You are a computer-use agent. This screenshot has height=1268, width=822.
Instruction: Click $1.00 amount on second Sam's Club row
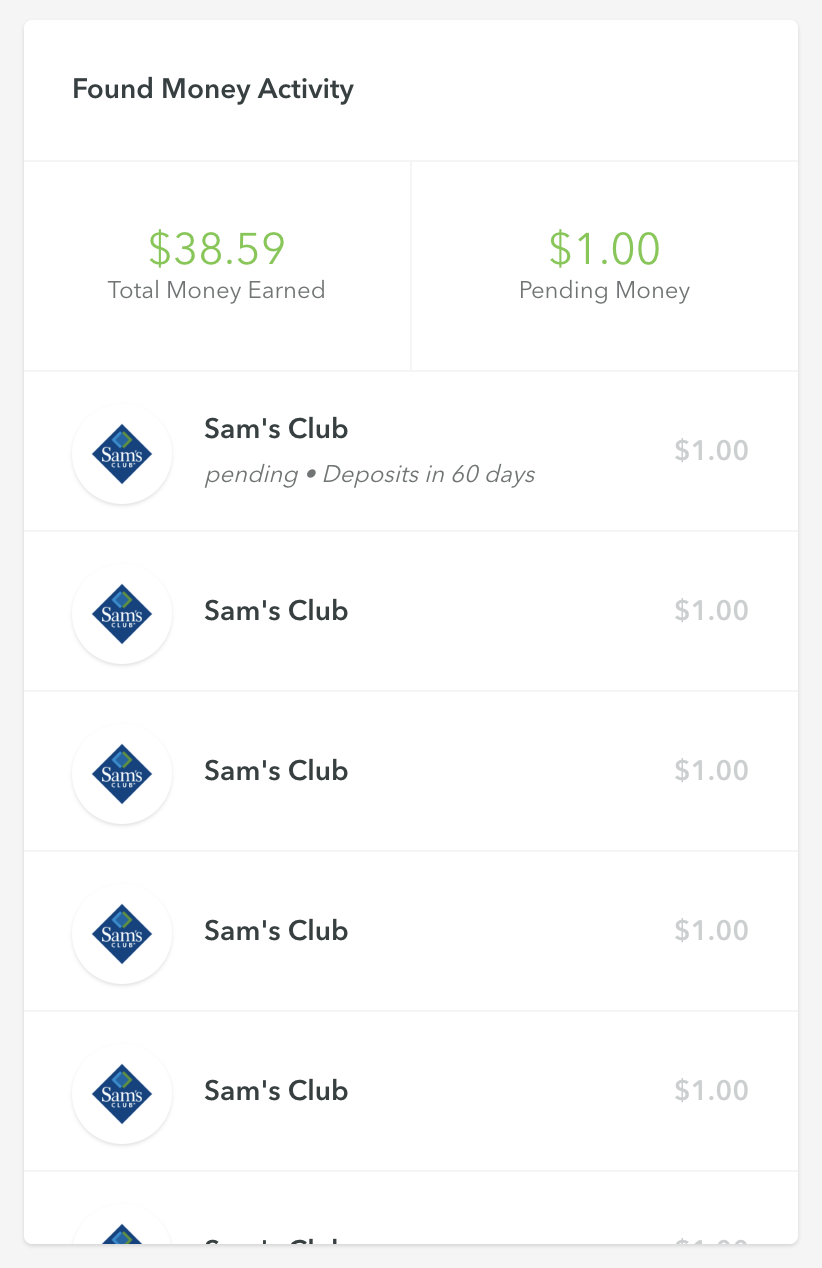coord(711,610)
